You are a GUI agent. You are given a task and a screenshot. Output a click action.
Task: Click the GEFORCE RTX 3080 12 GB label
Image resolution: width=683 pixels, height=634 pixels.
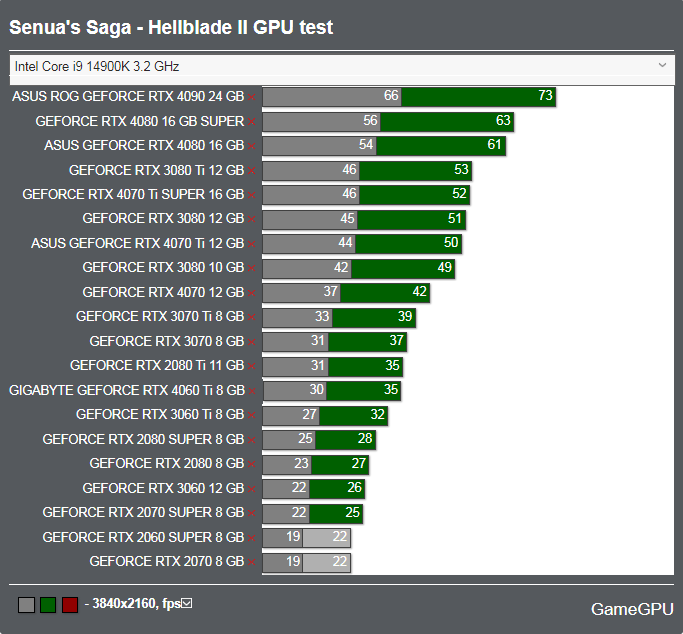(163, 218)
